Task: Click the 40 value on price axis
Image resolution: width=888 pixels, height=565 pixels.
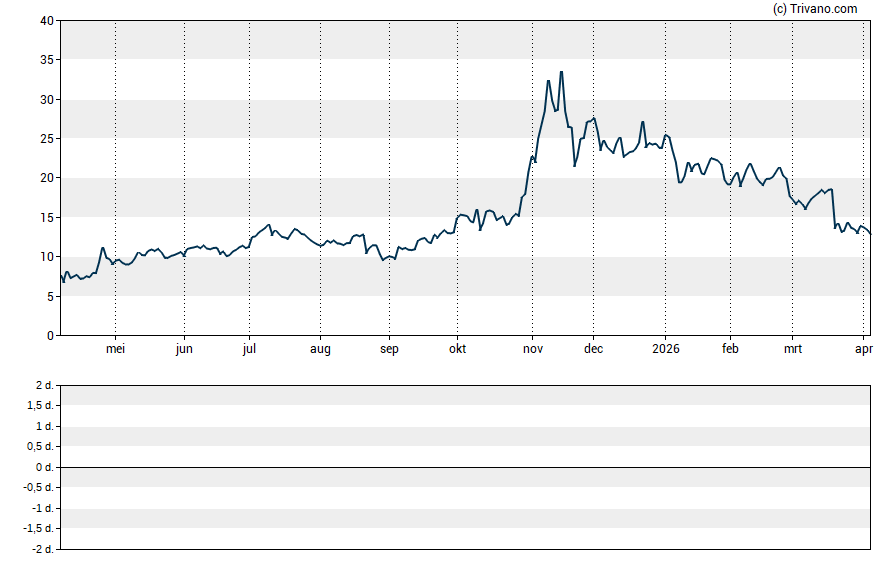Action: (47, 21)
